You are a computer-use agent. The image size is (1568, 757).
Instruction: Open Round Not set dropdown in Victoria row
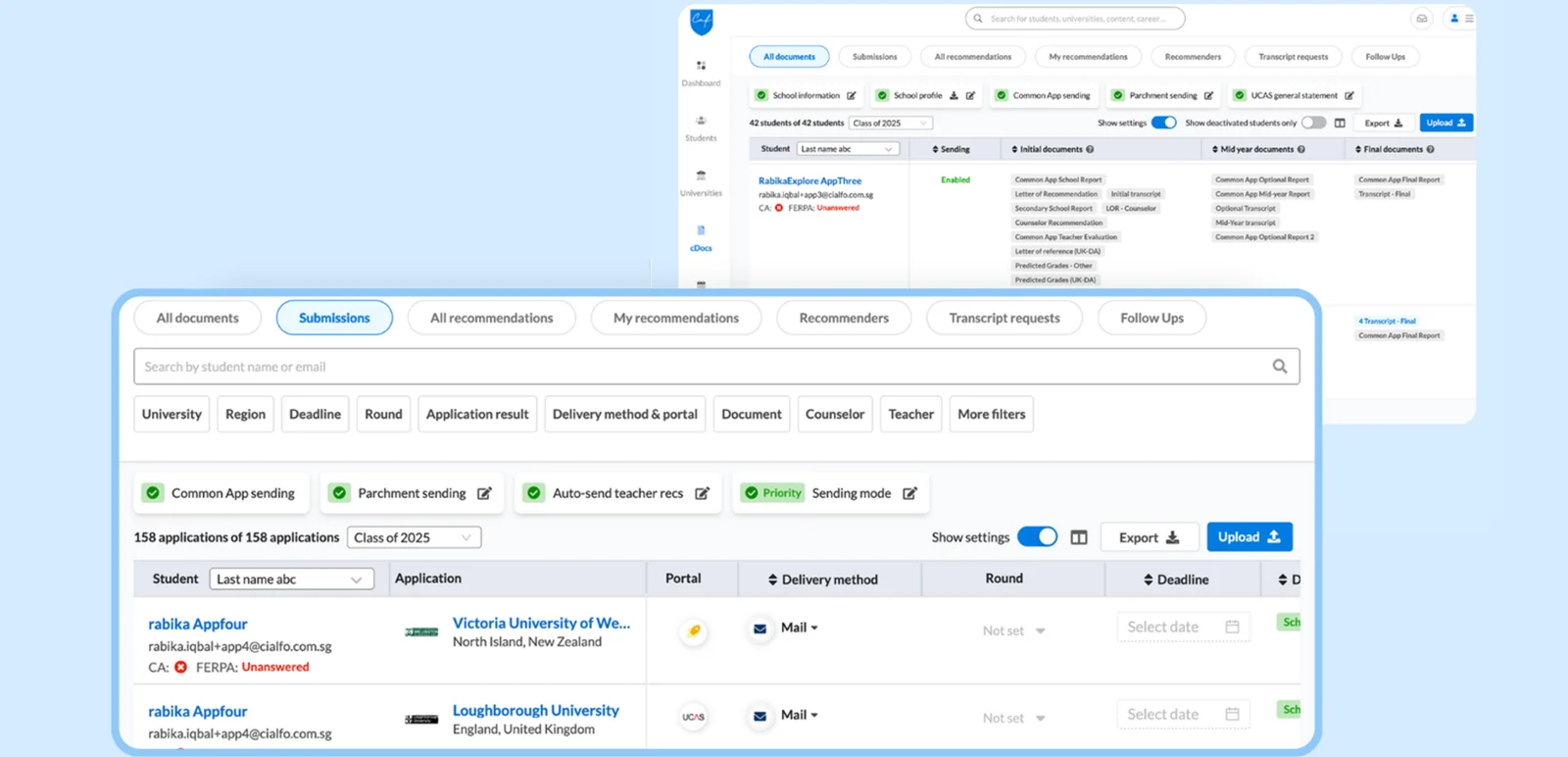pyautogui.click(x=1014, y=631)
